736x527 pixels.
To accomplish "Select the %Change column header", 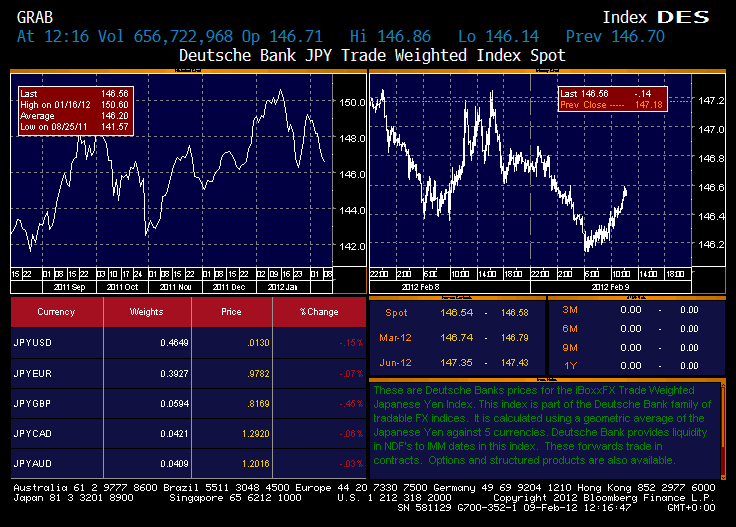I will (319, 312).
